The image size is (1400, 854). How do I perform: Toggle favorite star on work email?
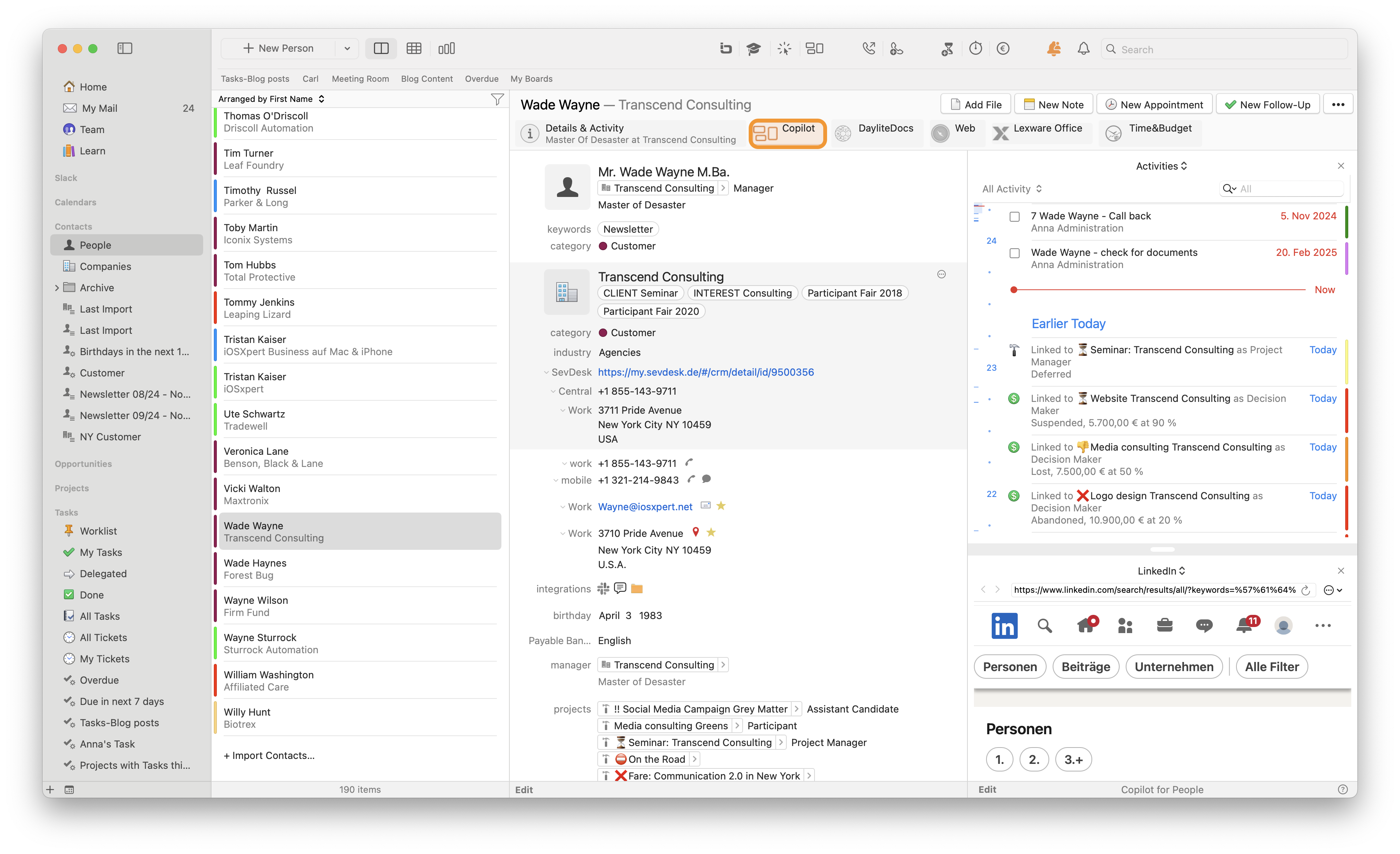[x=721, y=505]
